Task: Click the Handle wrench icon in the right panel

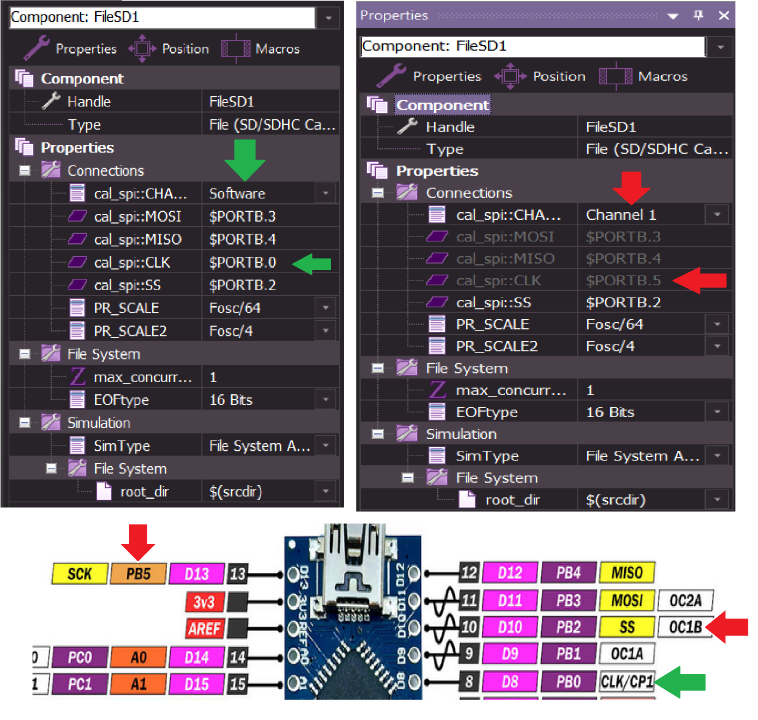Action: coord(406,127)
